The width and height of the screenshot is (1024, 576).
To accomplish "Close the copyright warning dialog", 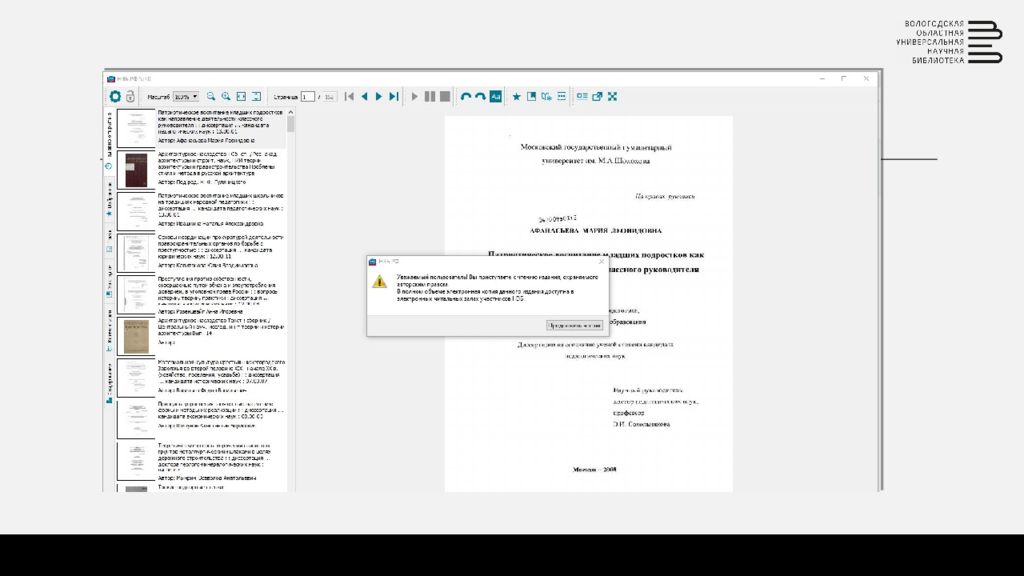I will tap(601, 261).
